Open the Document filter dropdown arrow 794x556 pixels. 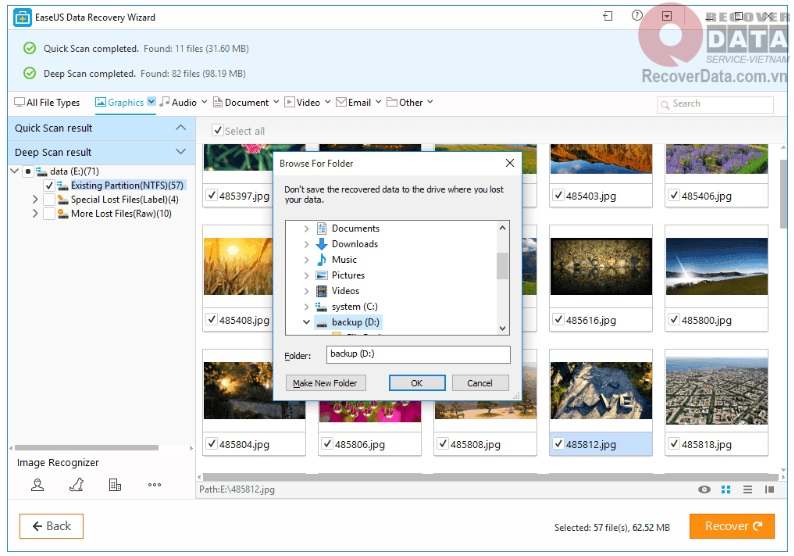click(276, 102)
